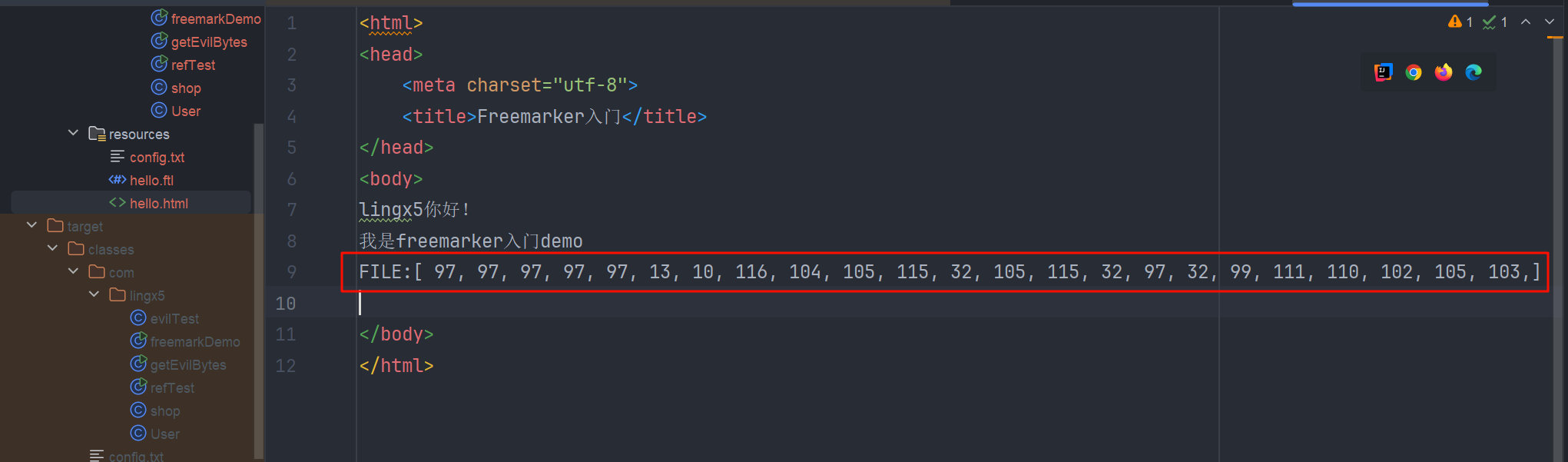
Task: Open evilTest compiled class
Action: click(174, 318)
